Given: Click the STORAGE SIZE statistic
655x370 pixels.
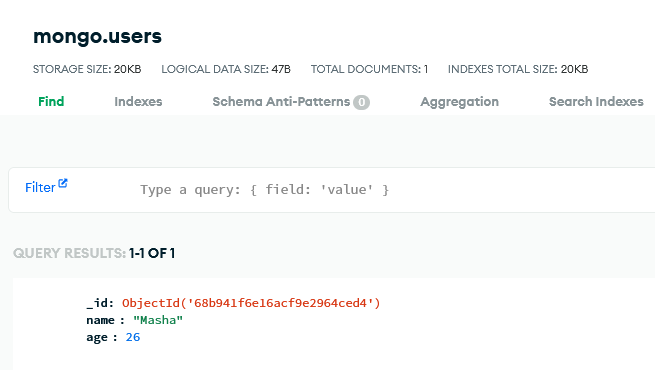Looking at the screenshot, I should pyautogui.click(x=87, y=69).
